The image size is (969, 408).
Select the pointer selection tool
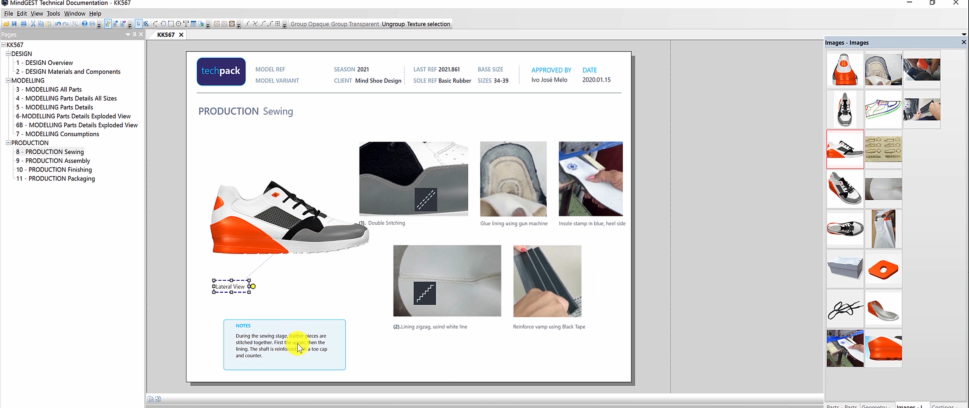click(138, 24)
